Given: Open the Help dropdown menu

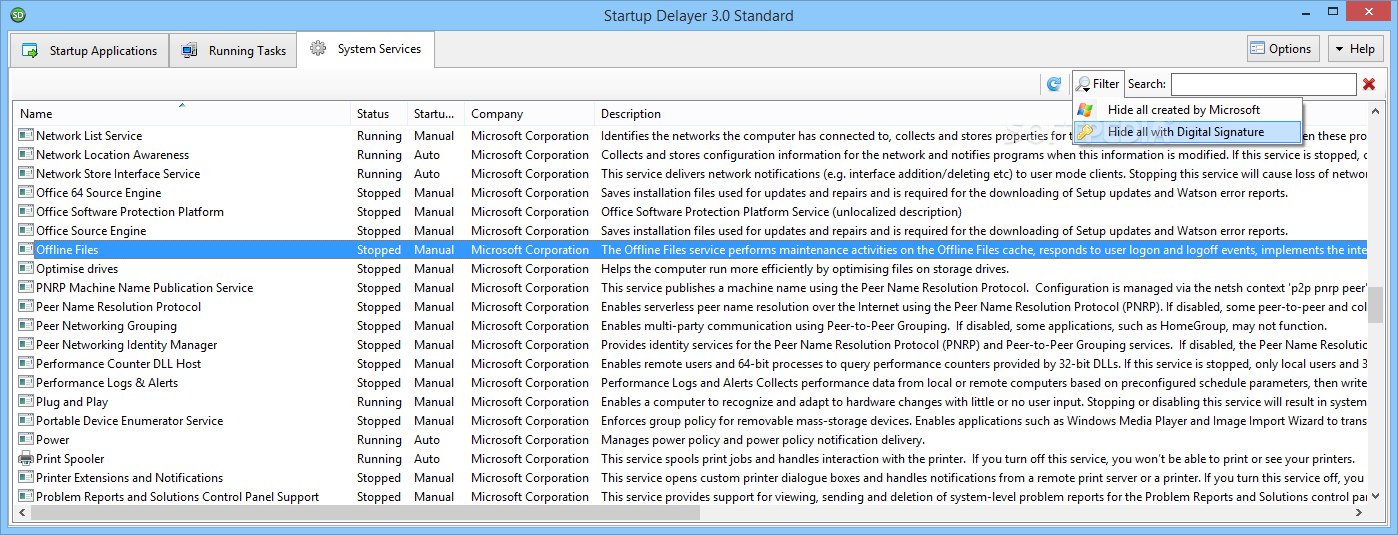Looking at the screenshot, I should coord(1354,49).
